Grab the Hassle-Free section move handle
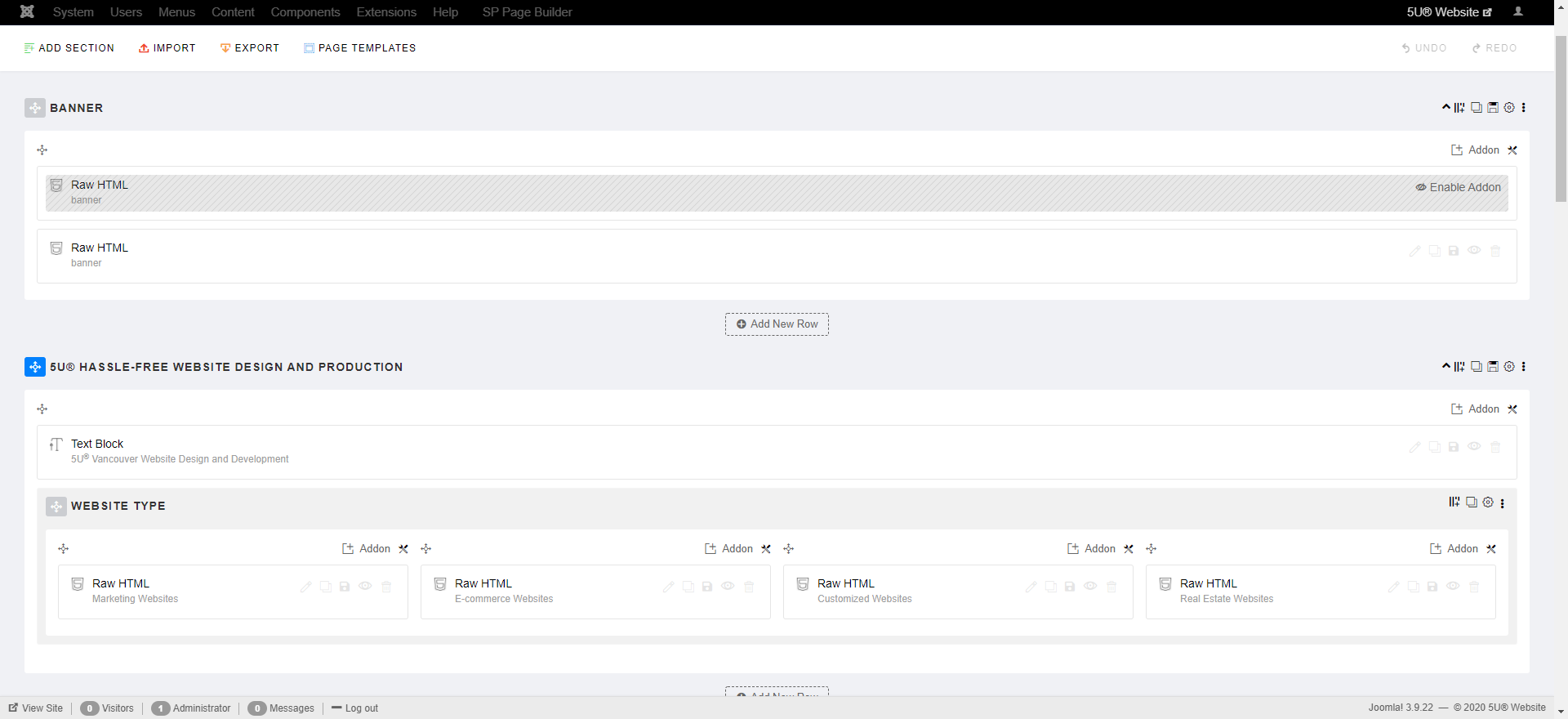The height and width of the screenshot is (719, 1568). (35, 367)
